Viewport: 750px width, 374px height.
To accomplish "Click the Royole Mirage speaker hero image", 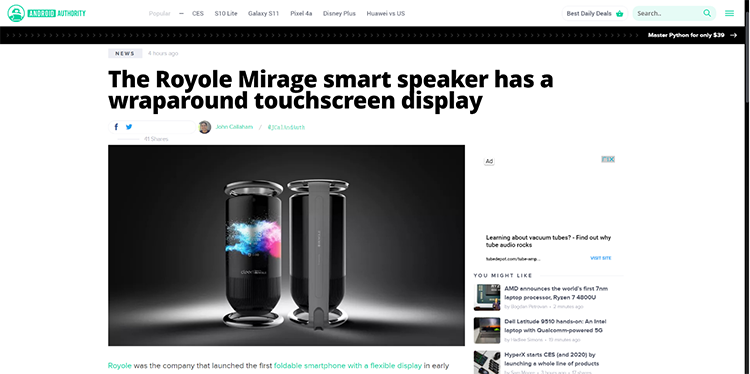I will coord(286,245).
